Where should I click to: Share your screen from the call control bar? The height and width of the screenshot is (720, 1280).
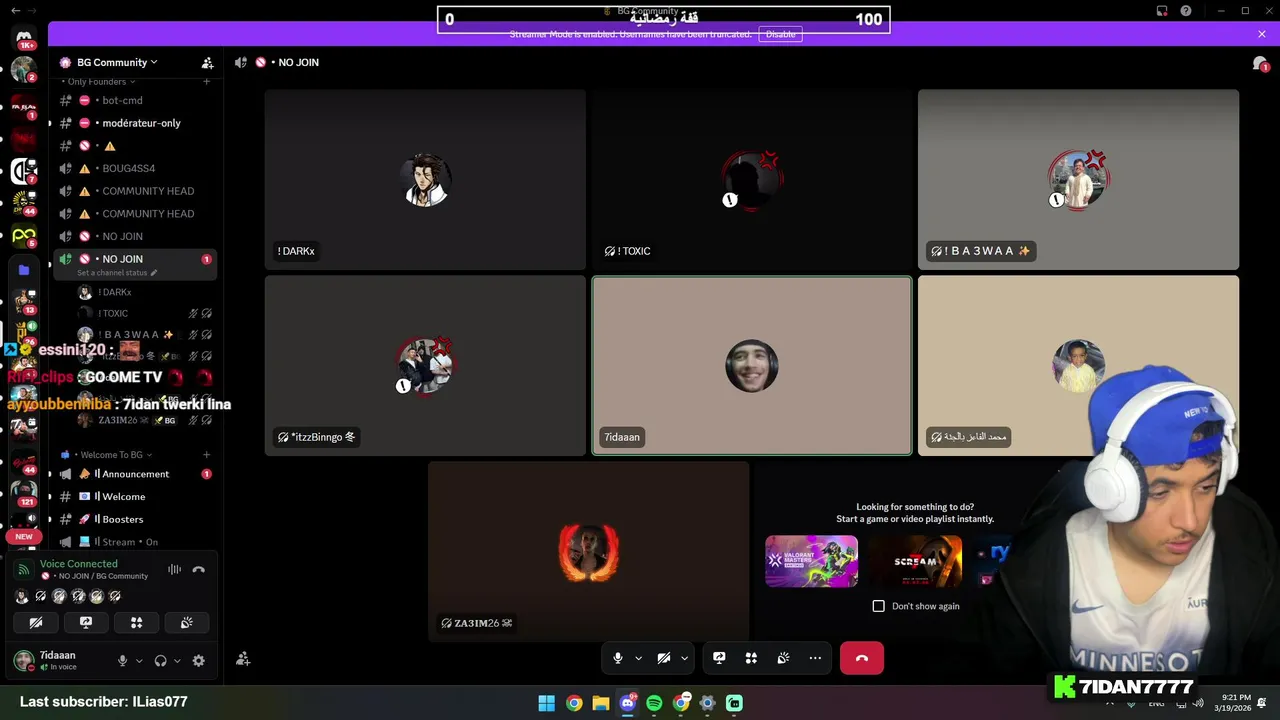[x=719, y=658]
